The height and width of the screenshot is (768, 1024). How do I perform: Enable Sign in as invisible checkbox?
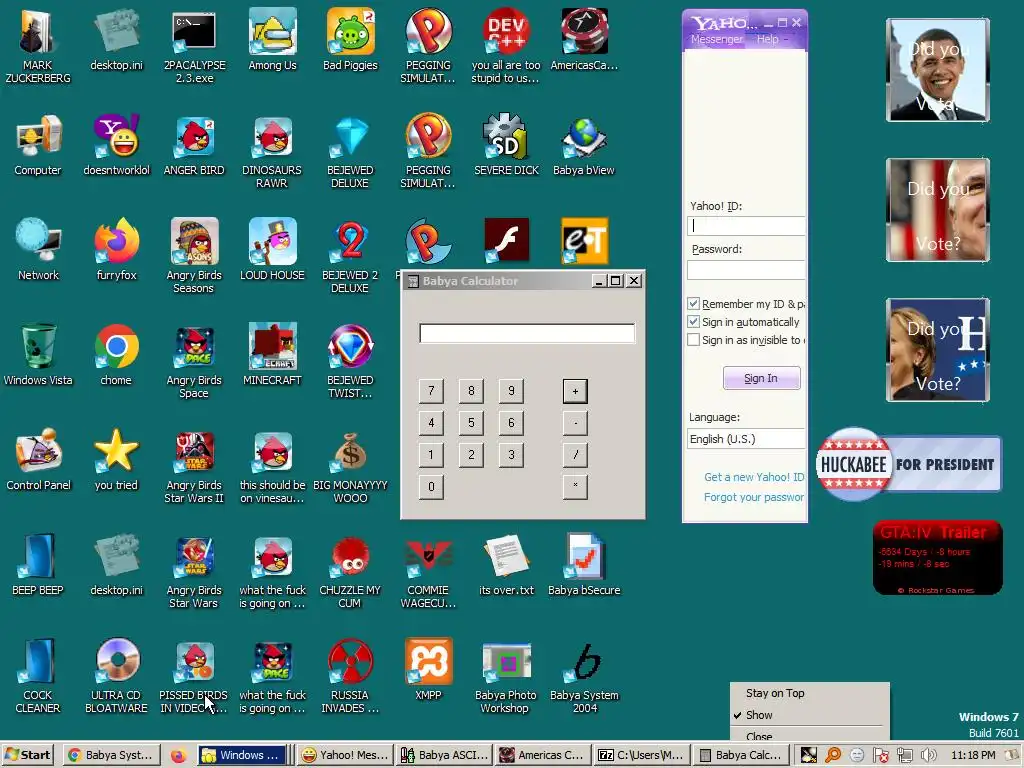point(694,340)
